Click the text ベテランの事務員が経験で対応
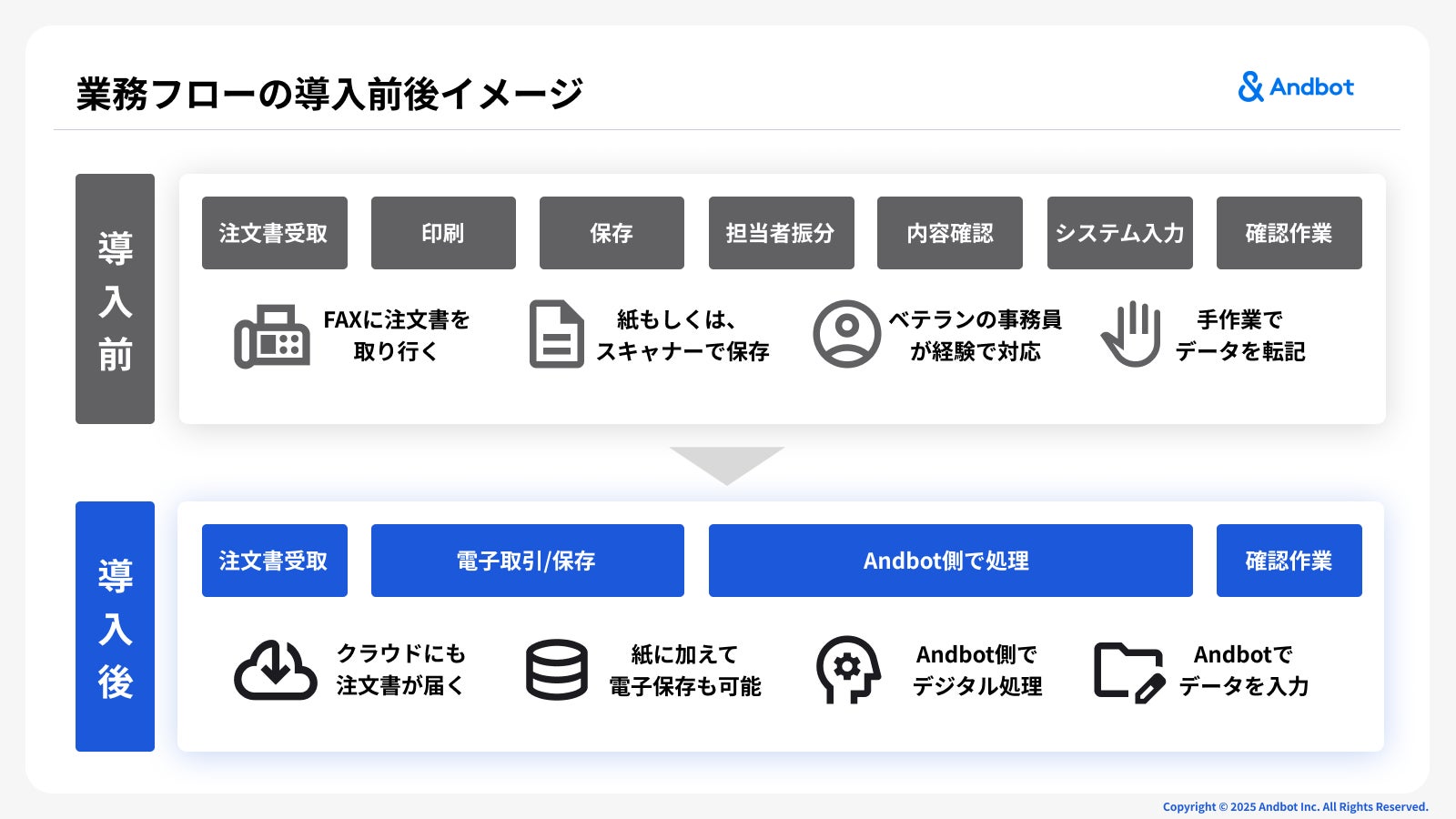The width and height of the screenshot is (1456, 819). 976,336
